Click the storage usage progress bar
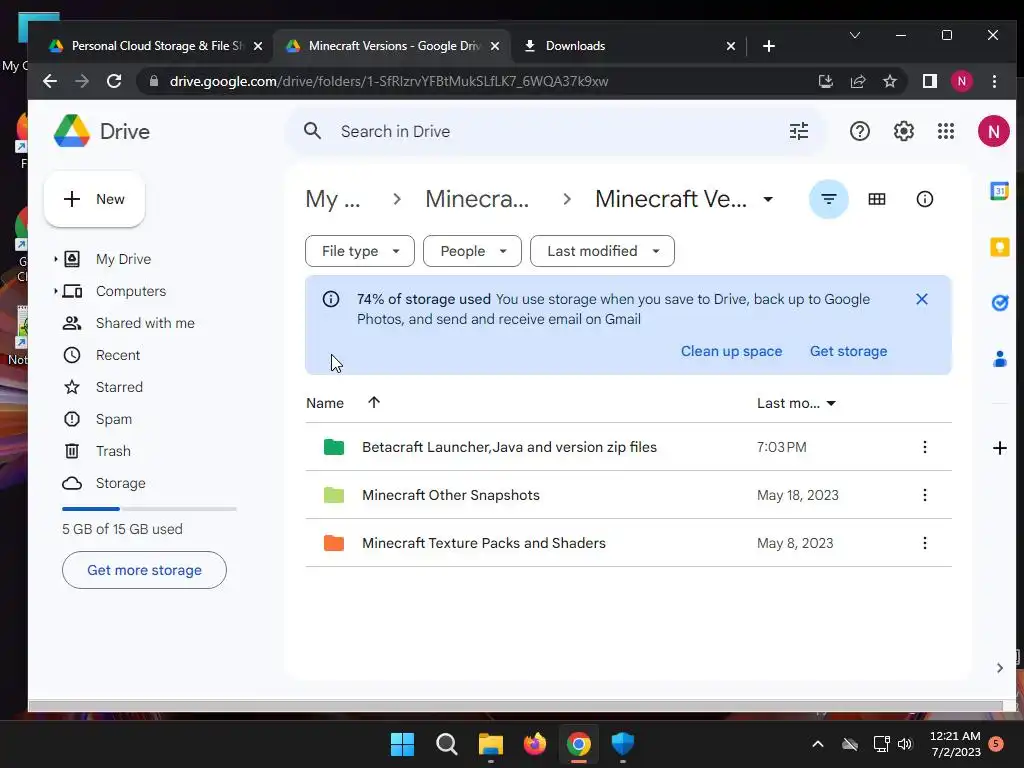1024x768 pixels. tap(149, 509)
